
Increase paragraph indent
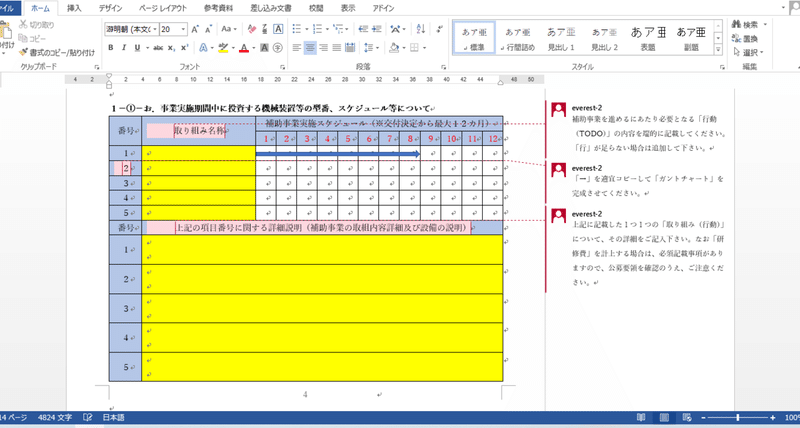[377, 29]
